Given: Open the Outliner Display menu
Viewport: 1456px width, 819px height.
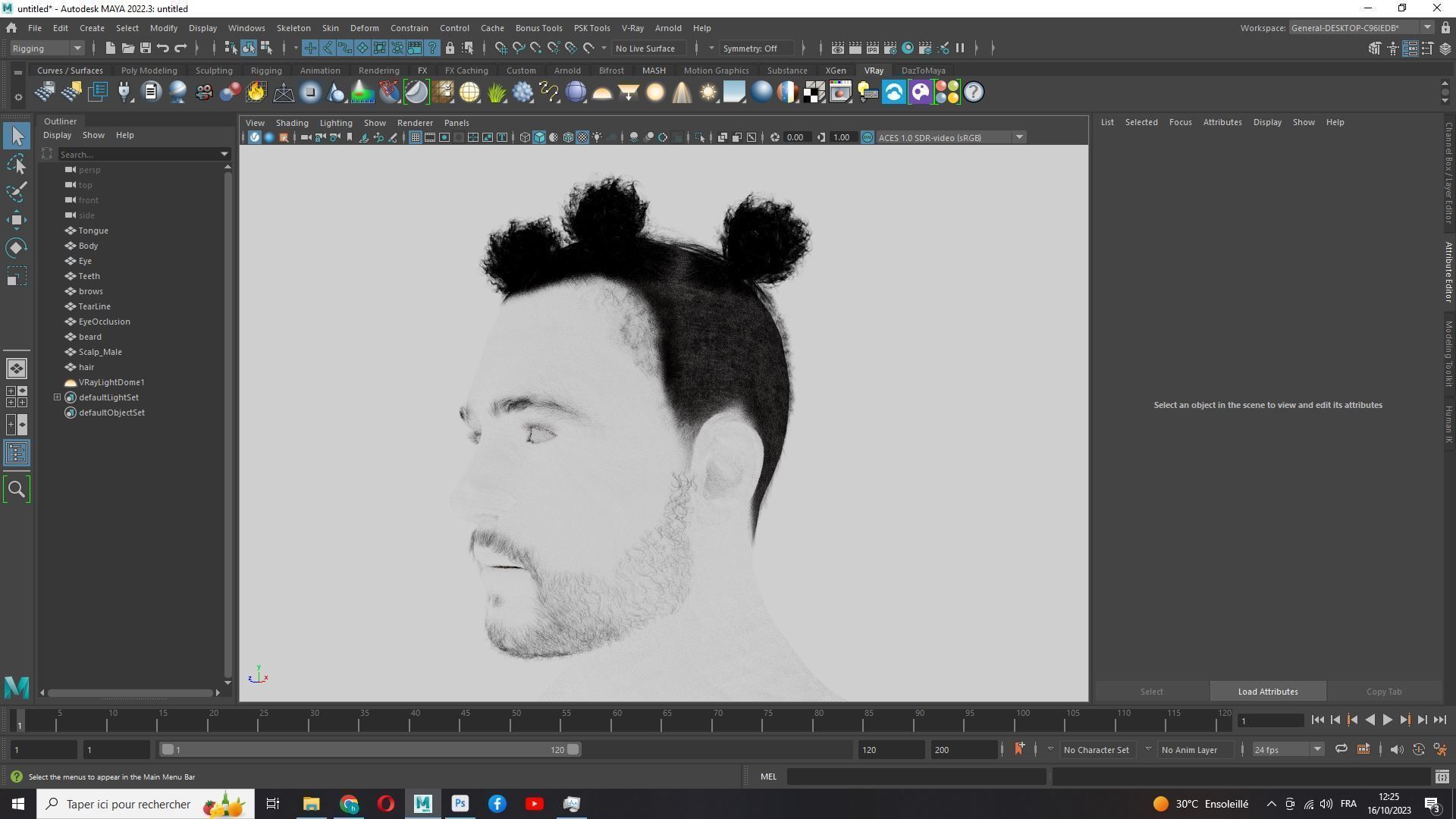Looking at the screenshot, I should coord(57,135).
